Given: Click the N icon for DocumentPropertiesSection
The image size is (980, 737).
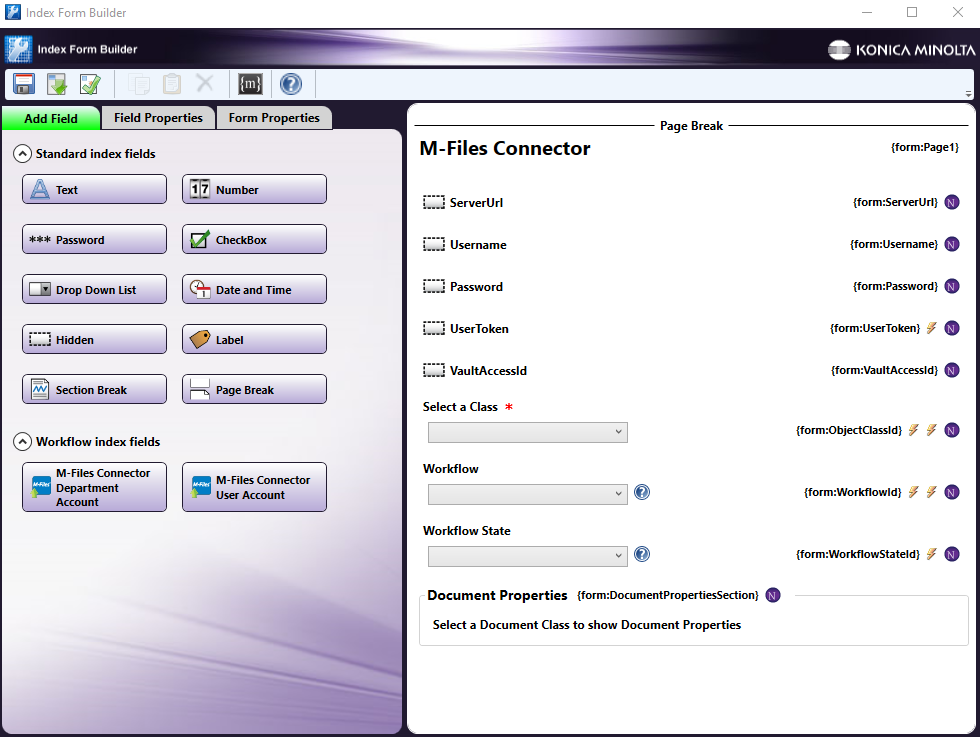Looking at the screenshot, I should [x=773, y=595].
